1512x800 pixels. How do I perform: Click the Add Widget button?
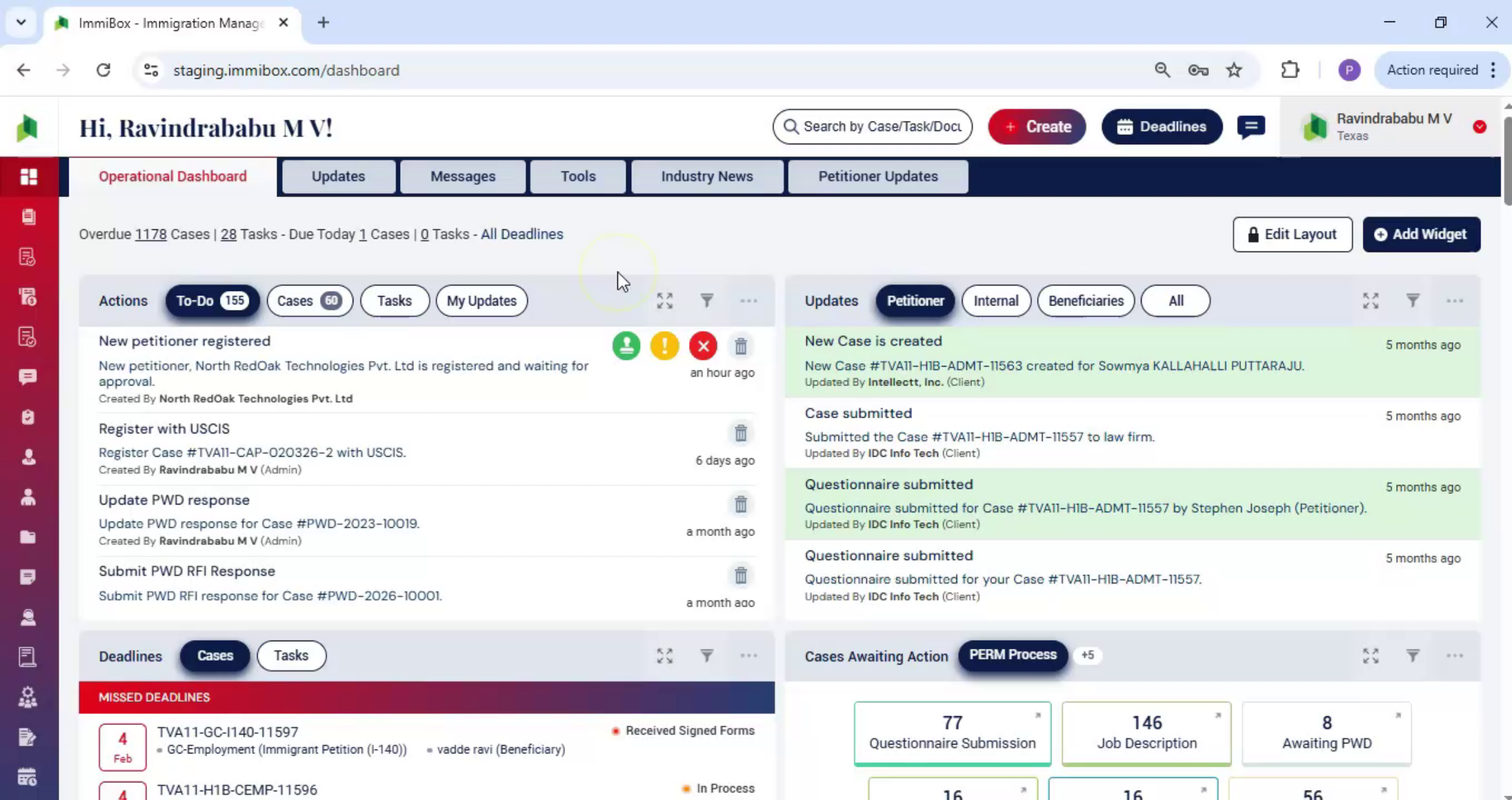point(1421,234)
